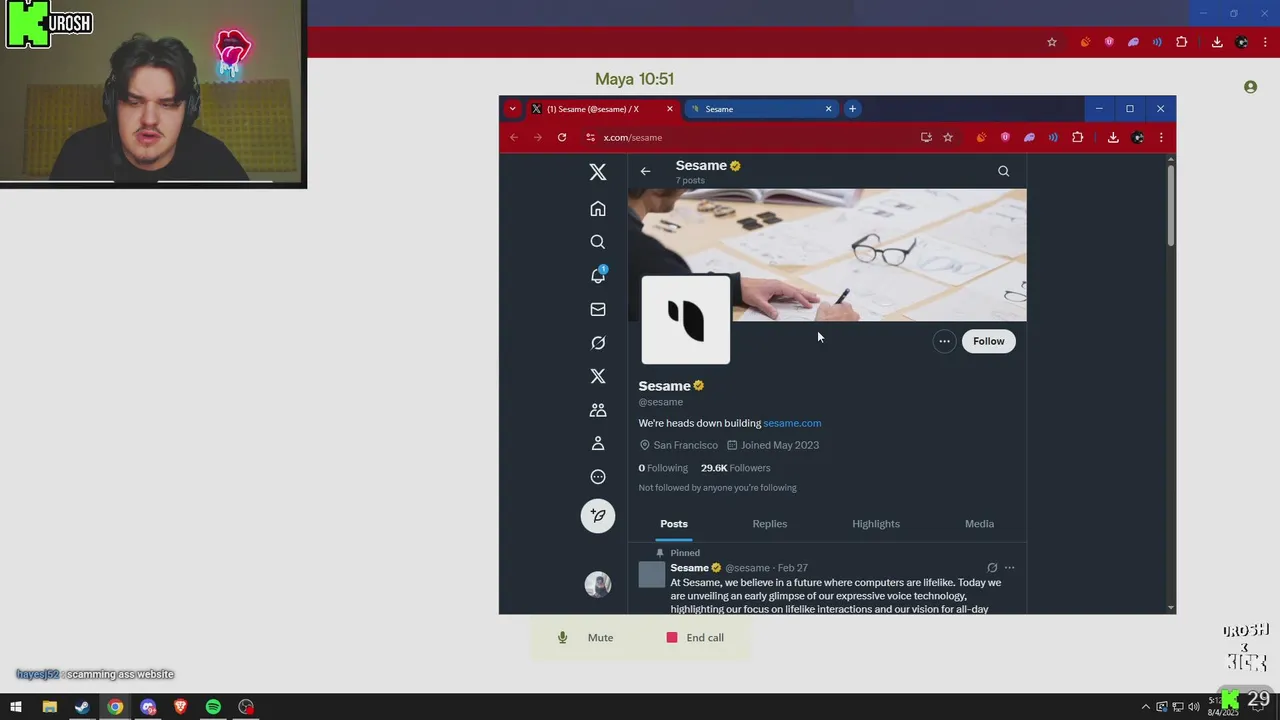Open Premium X icon in sidebar

tap(598, 376)
